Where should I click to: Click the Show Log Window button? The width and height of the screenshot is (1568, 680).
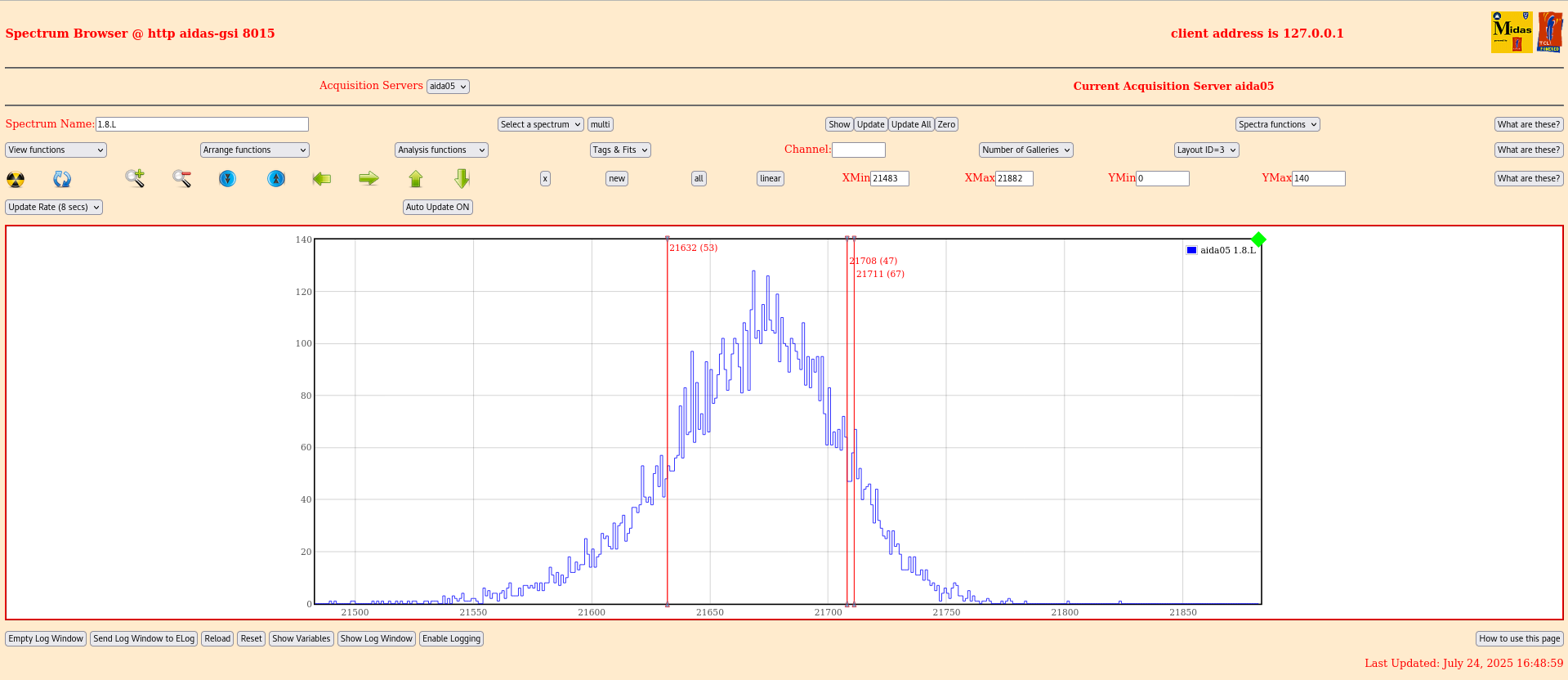point(377,639)
